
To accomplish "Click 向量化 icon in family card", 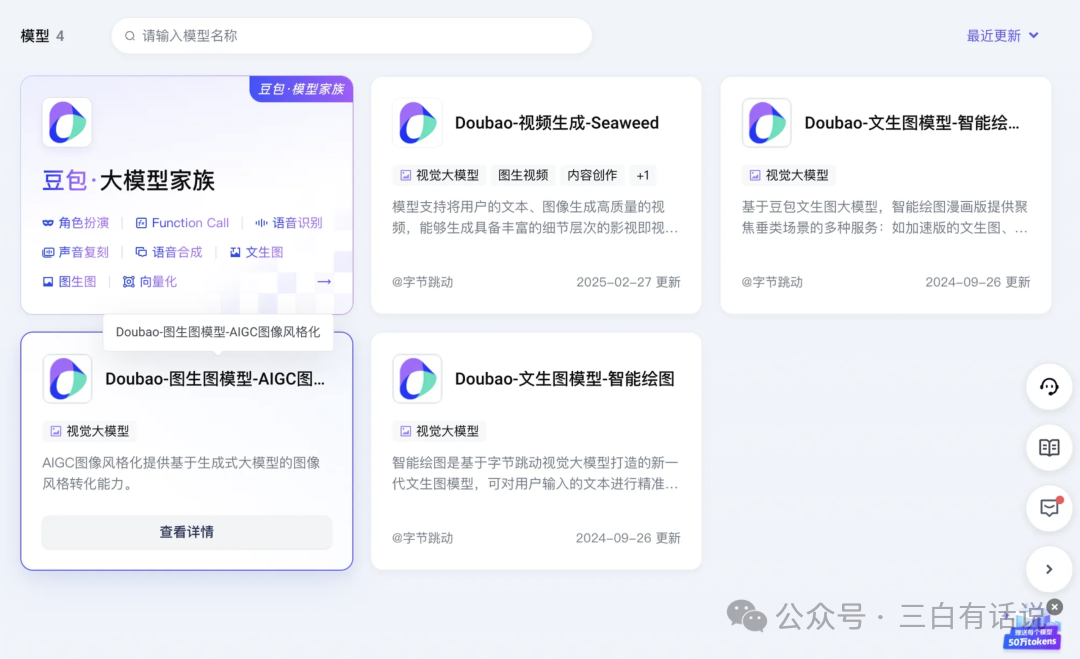I will 128,282.
